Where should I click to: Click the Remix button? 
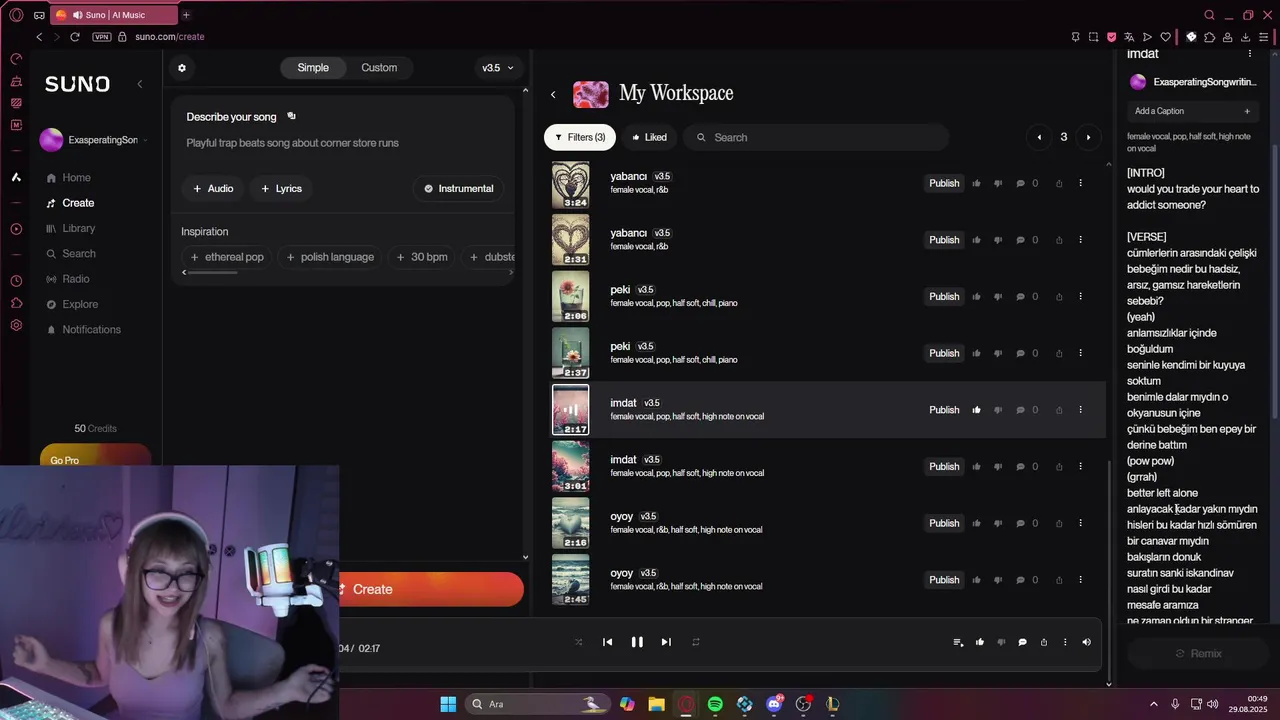click(x=1198, y=653)
